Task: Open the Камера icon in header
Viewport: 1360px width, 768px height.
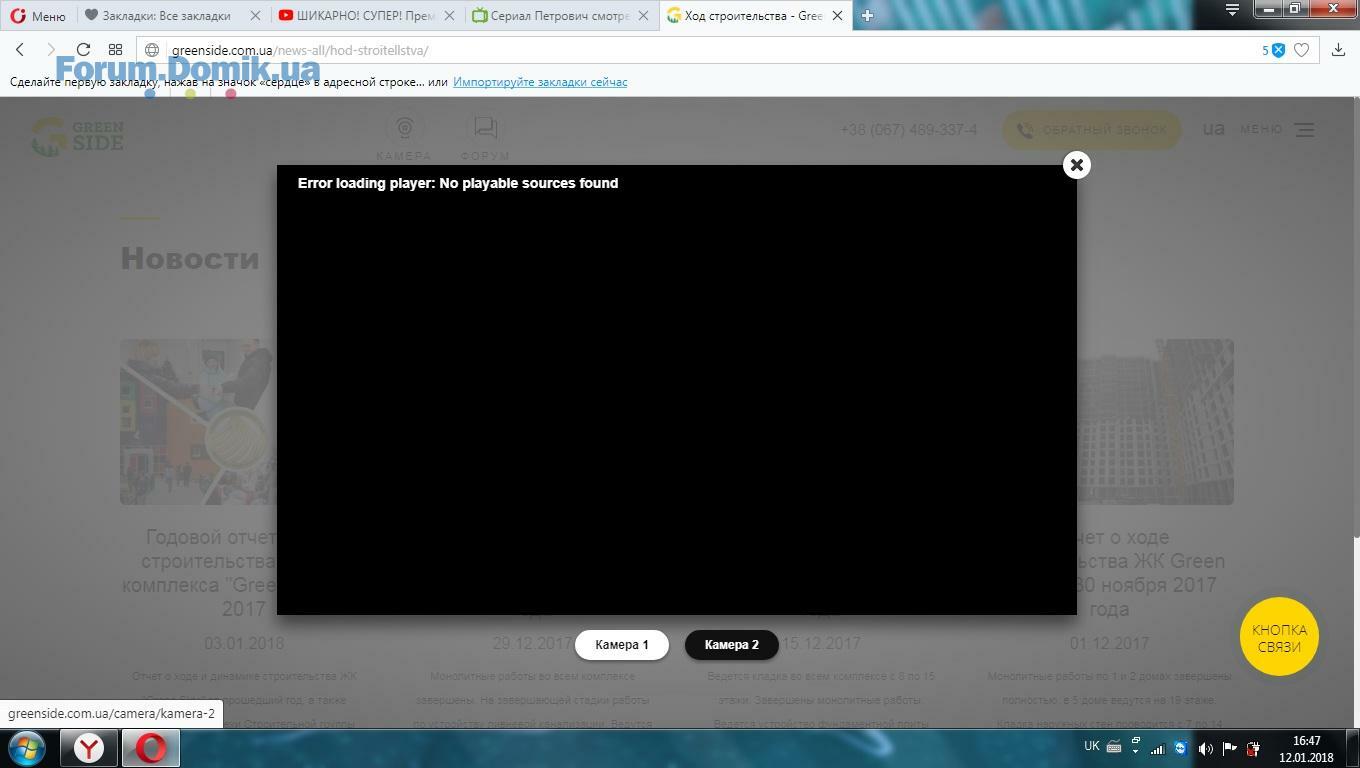Action: tap(404, 136)
